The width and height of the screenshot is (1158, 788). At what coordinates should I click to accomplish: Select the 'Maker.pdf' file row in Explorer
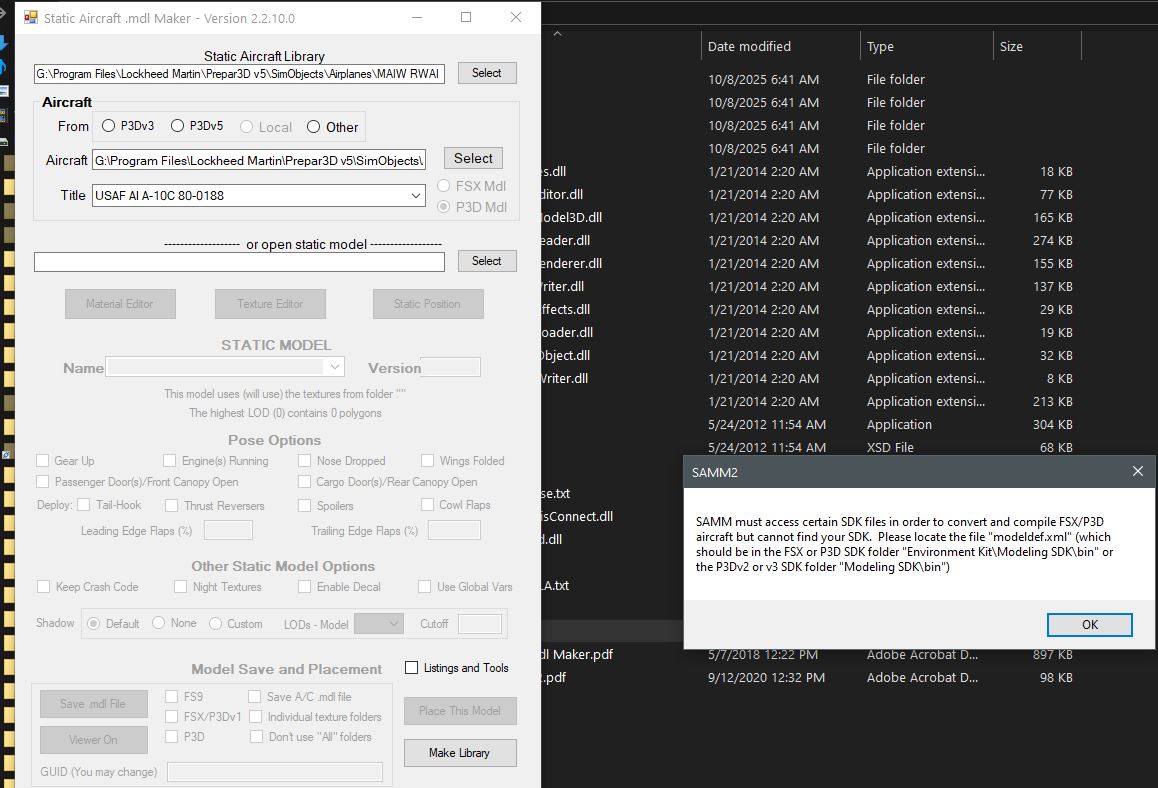click(x=812, y=654)
